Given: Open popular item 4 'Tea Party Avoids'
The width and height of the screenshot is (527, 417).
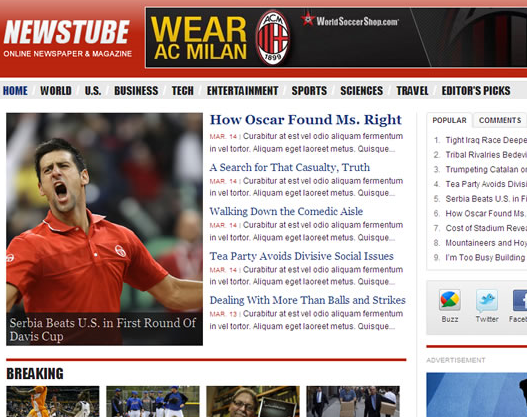Looking at the screenshot, I should tap(486, 184).
